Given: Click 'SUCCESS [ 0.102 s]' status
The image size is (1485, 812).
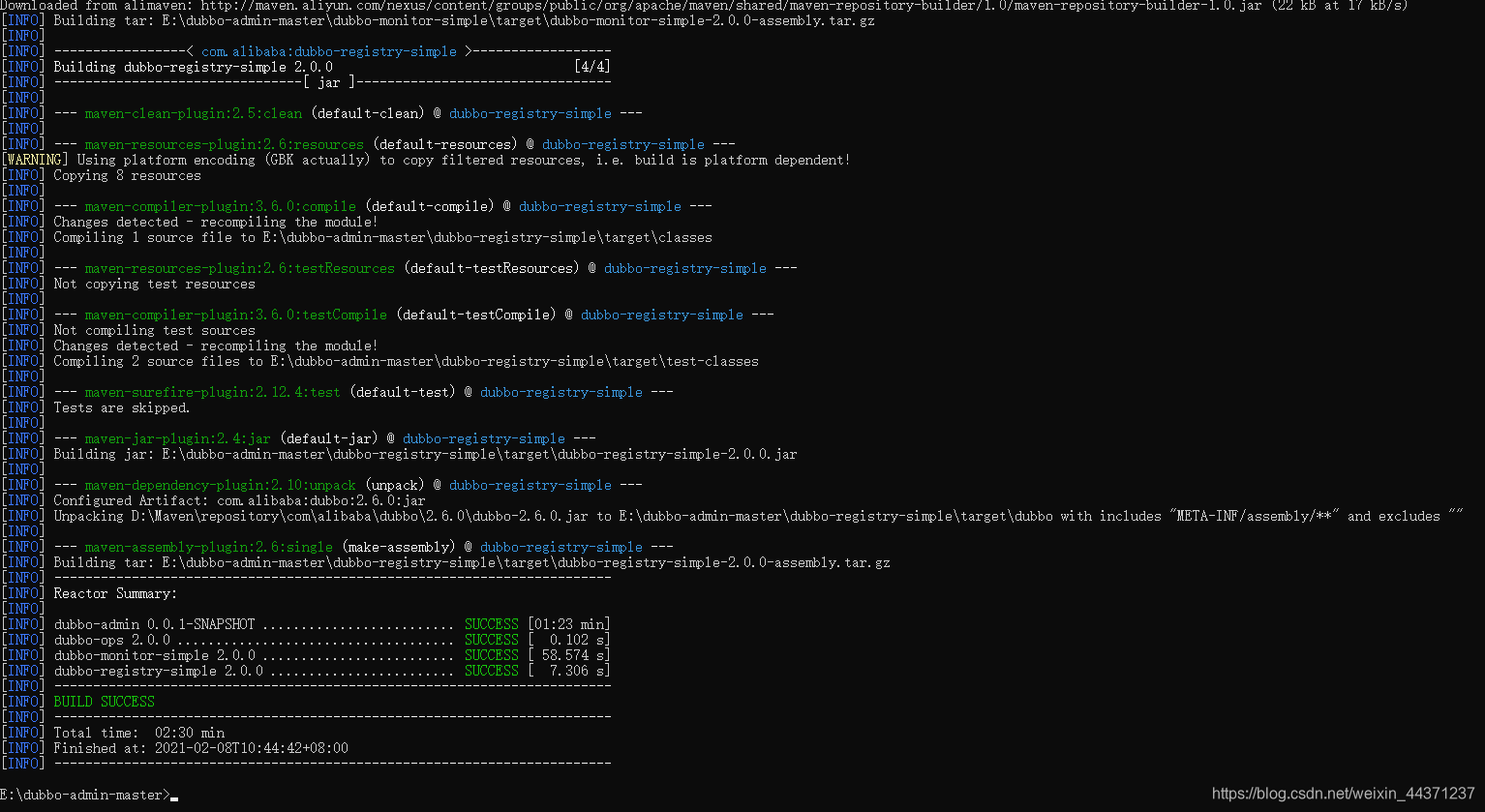Looking at the screenshot, I should click(537, 640).
